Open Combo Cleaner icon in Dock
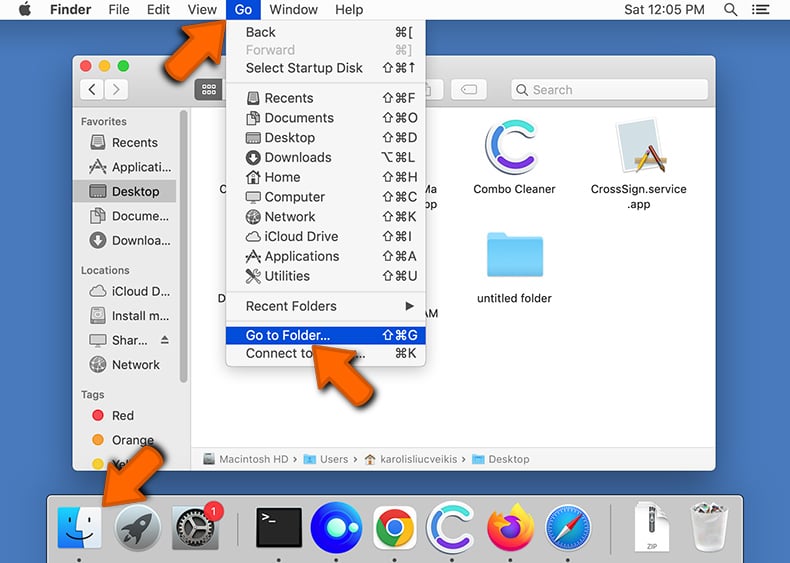Image resolution: width=790 pixels, height=563 pixels. (x=452, y=527)
